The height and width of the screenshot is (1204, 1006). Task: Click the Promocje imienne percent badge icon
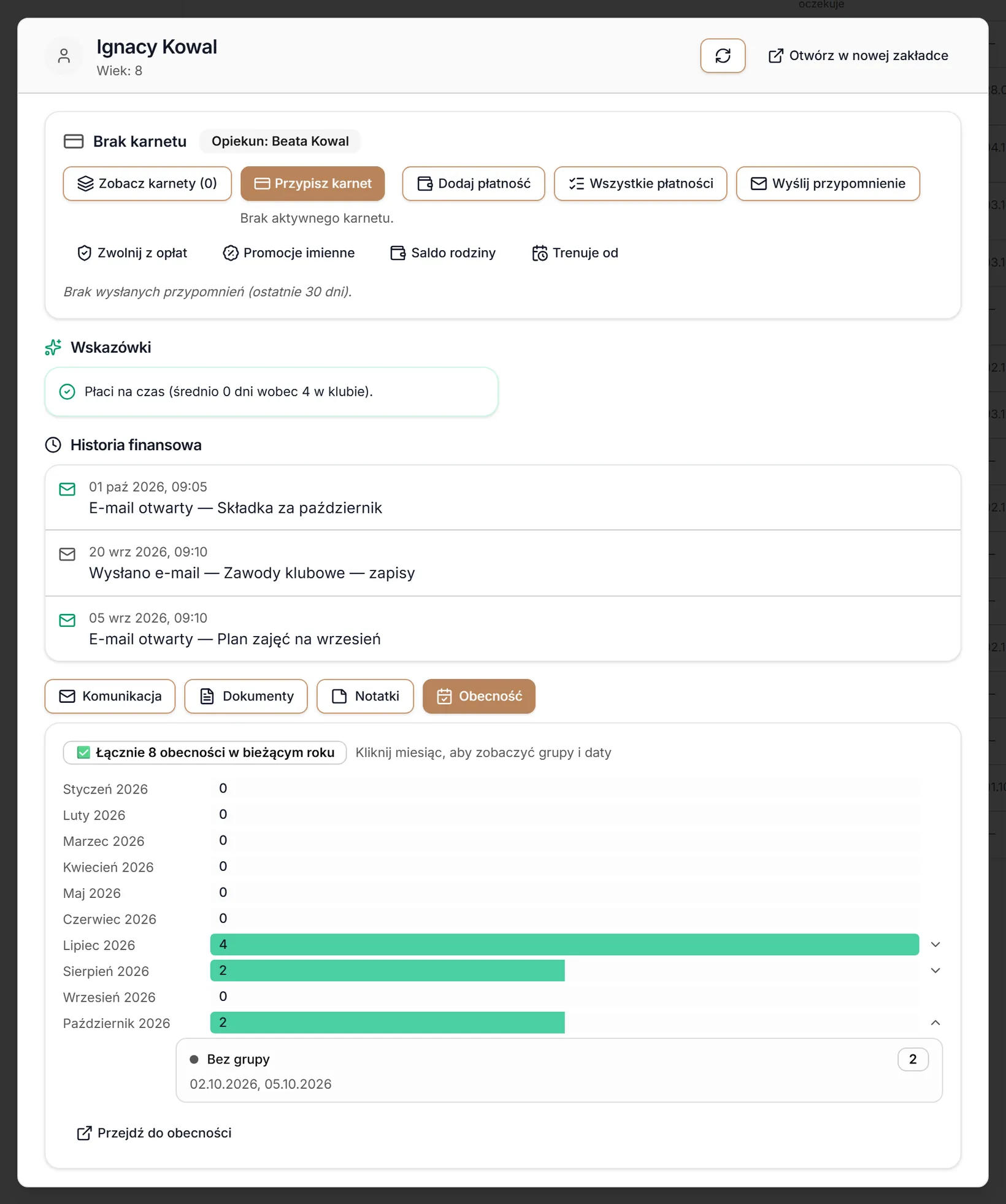click(x=231, y=253)
